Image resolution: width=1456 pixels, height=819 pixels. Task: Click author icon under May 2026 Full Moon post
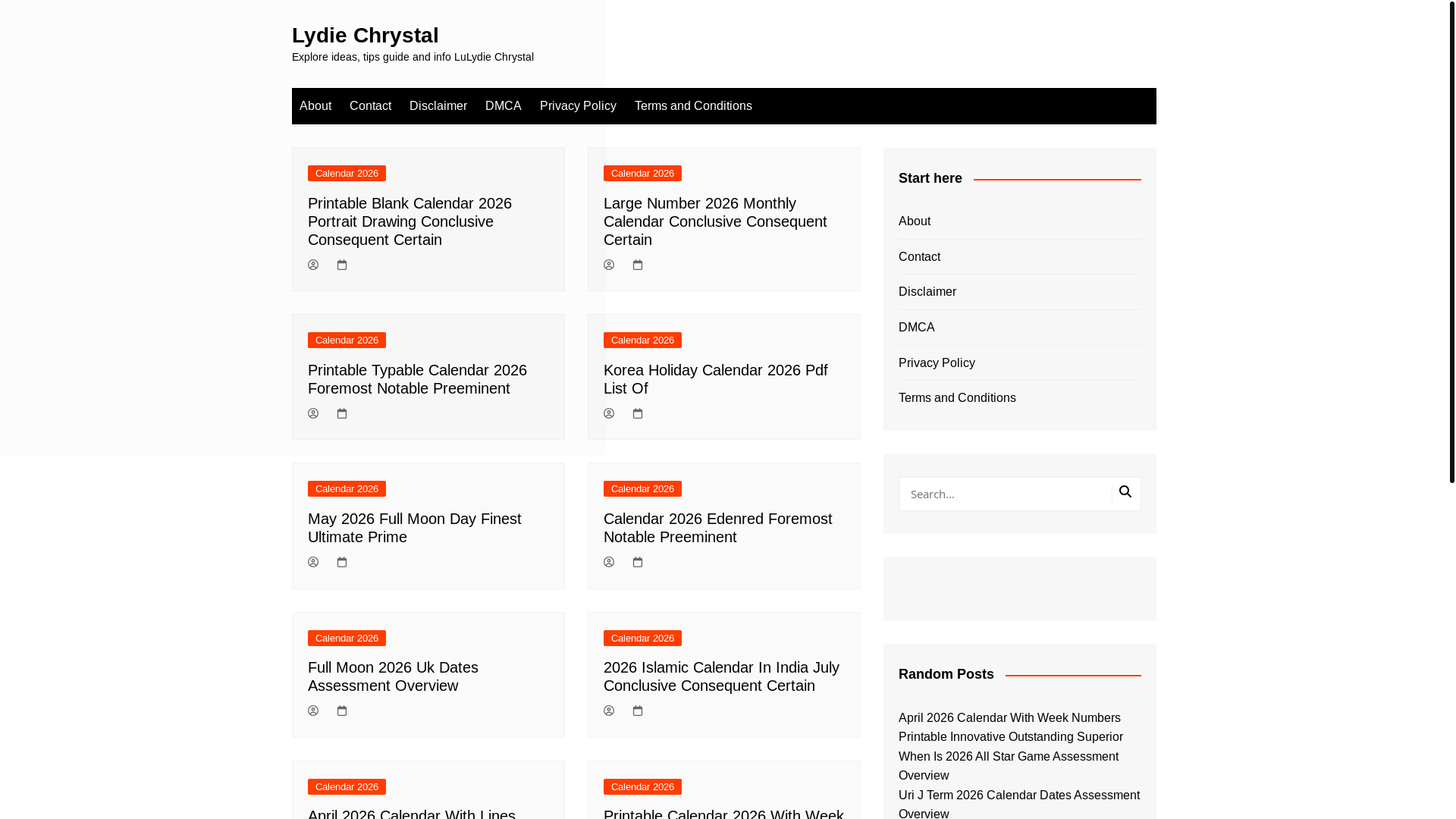[313, 562]
